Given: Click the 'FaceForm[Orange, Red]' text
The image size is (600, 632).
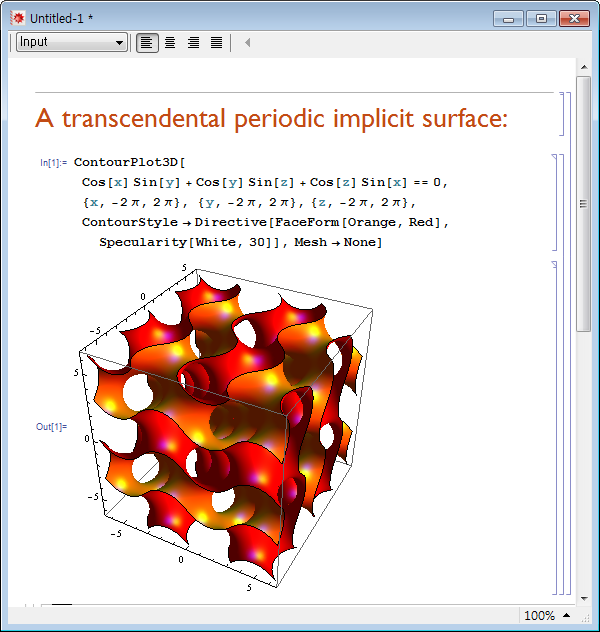Looking at the screenshot, I should [358, 222].
